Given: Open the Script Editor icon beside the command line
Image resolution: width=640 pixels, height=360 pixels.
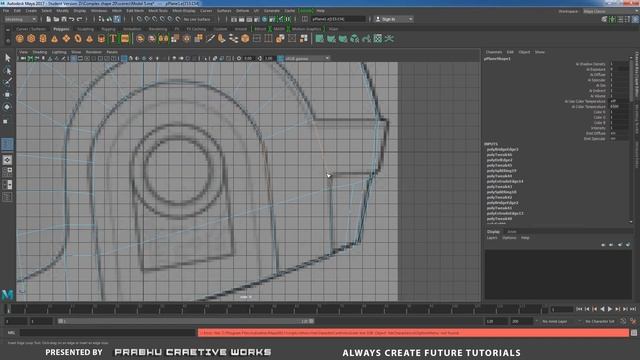Looking at the screenshot, I should 634,333.
